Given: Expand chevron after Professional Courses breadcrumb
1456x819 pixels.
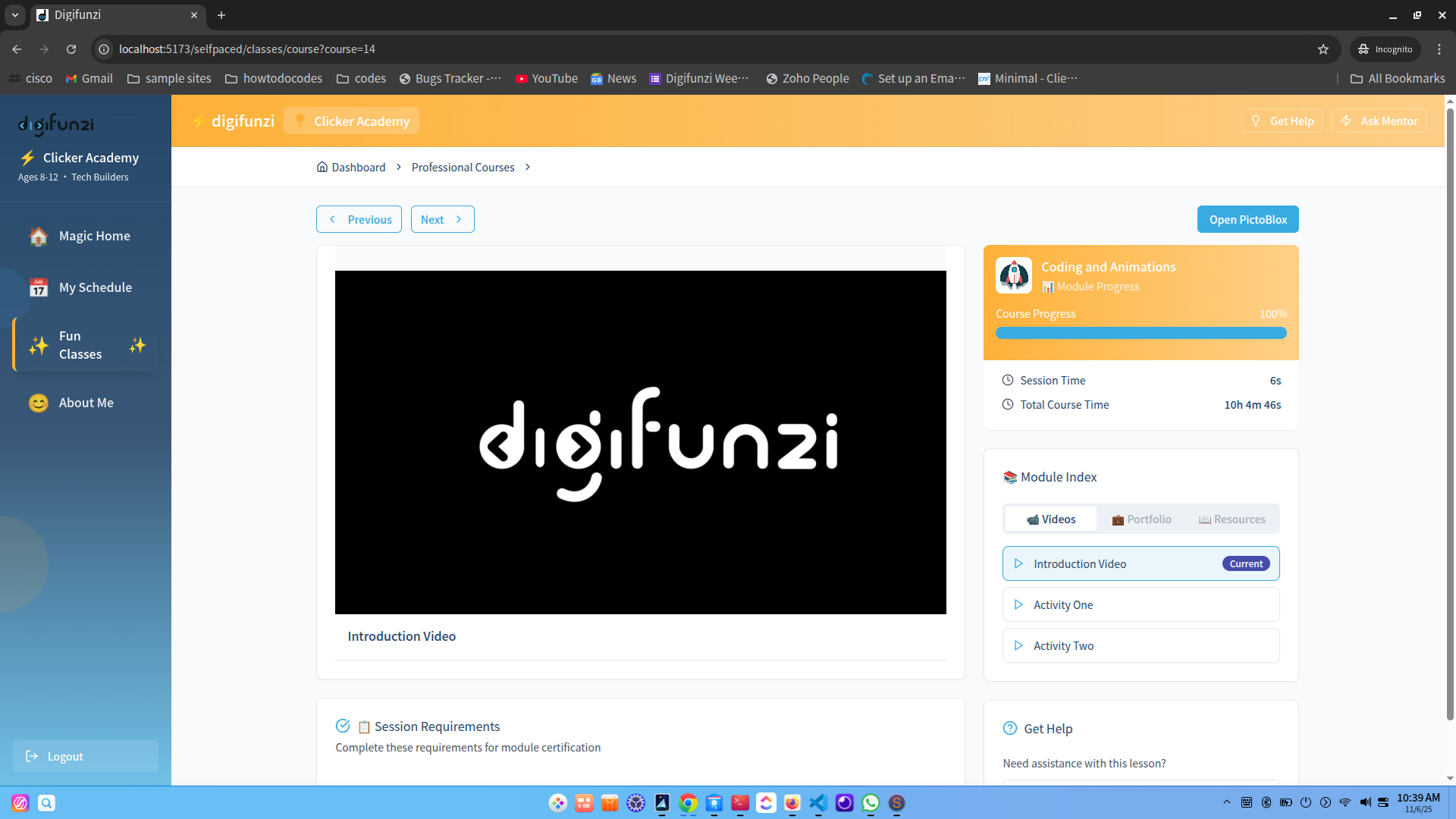Looking at the screenshot, I should [x=528, y=168].
